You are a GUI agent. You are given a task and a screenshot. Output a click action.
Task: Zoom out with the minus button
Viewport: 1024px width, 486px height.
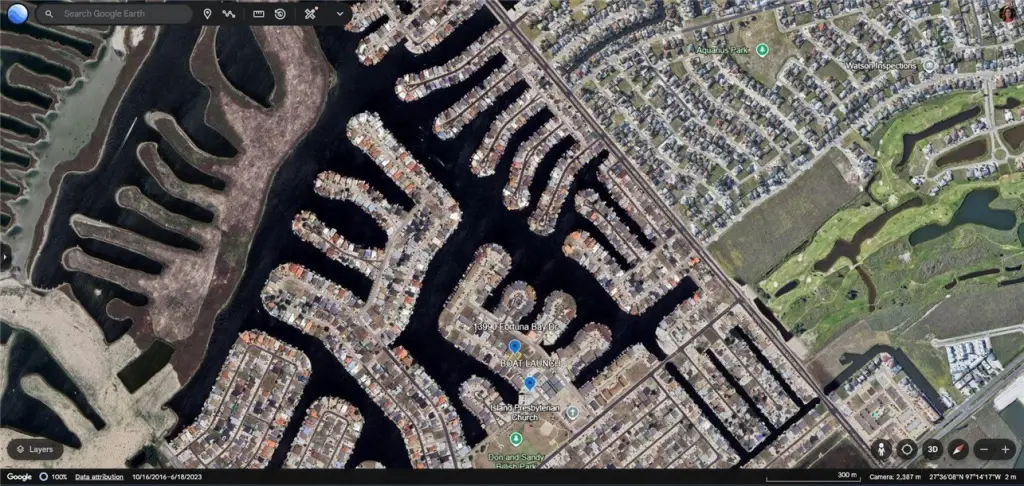[984, 449]
